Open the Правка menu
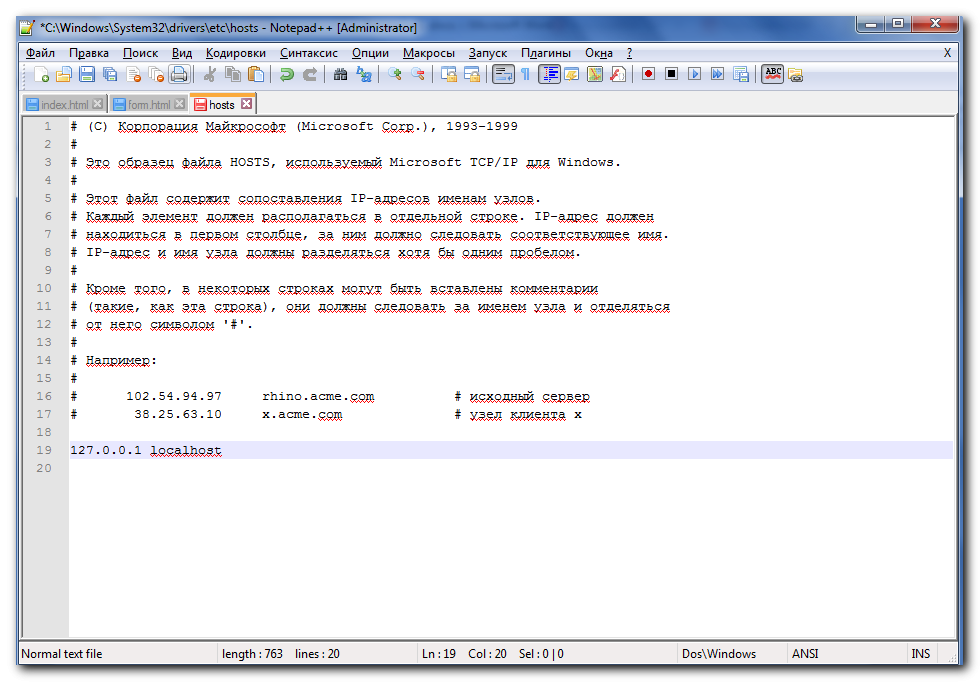Viewport: 980px width, 682px height. (89, 53)
